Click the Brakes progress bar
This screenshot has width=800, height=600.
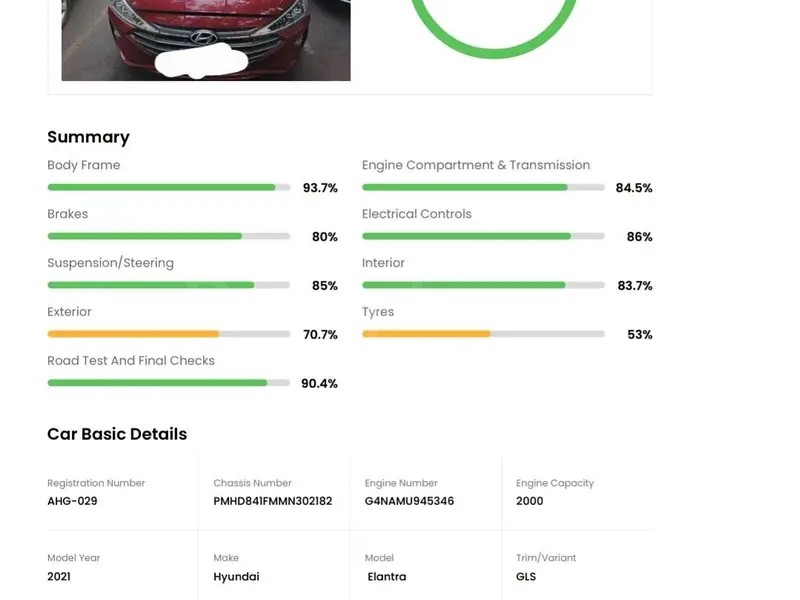tap(168, 236)
